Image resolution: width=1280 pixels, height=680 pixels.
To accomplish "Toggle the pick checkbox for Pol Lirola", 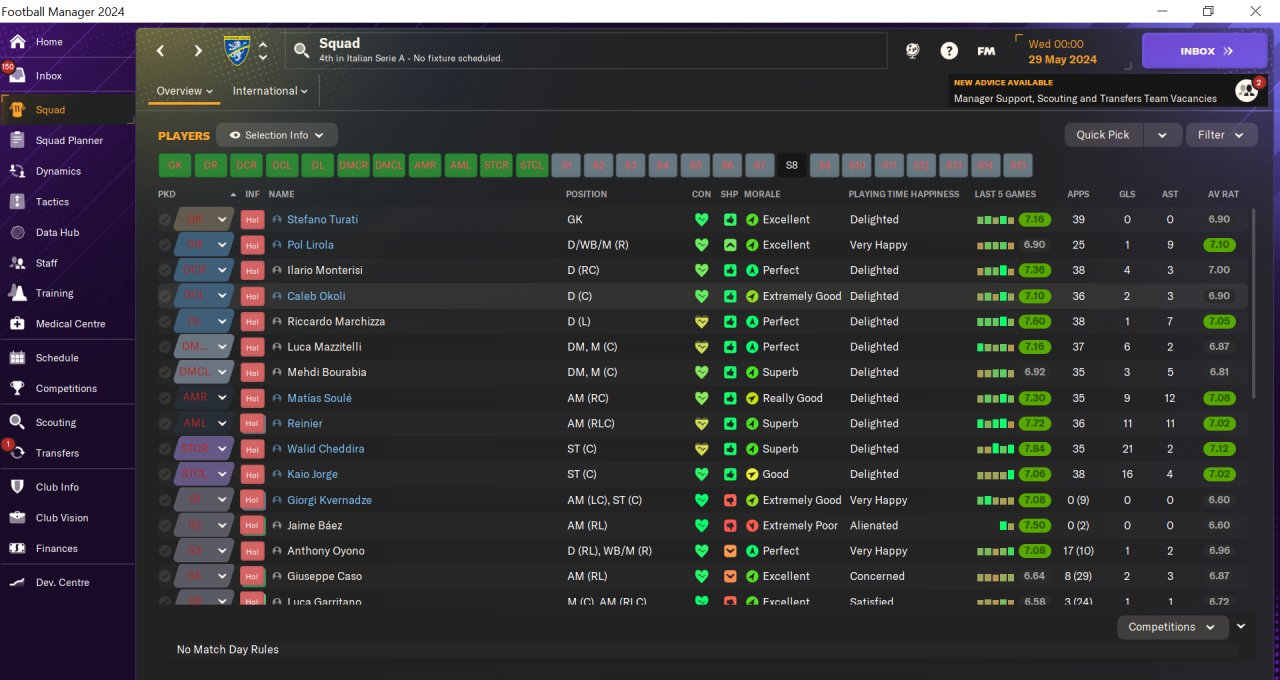I will [x=165, y=245].
